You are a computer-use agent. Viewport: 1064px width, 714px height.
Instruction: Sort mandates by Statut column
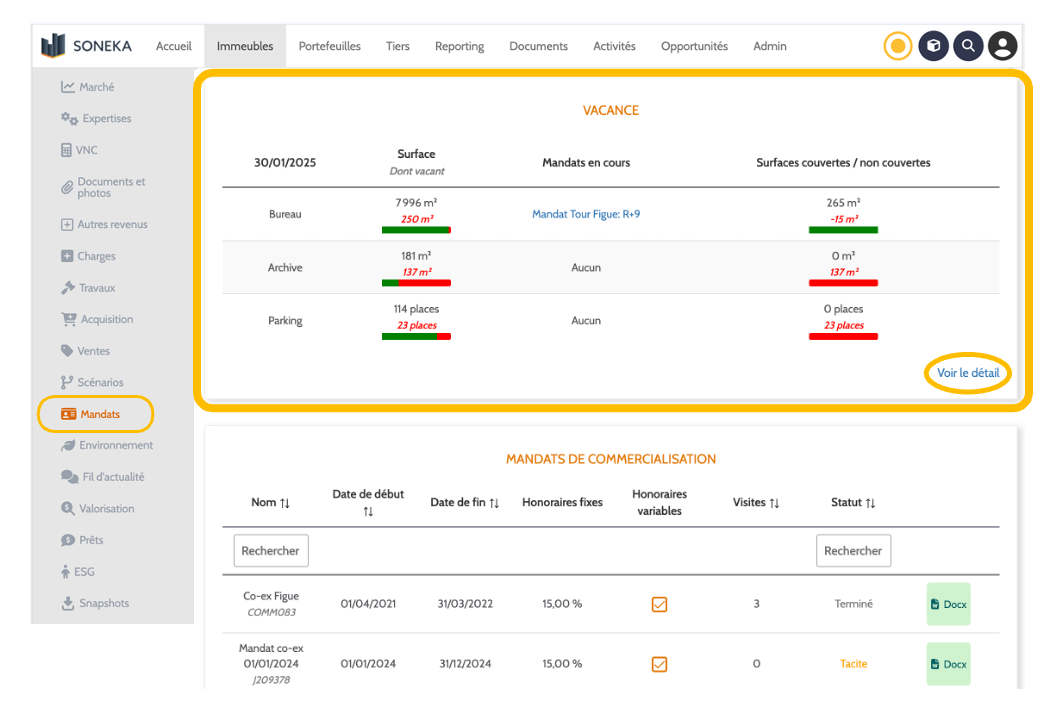click(x=852, y=503)
